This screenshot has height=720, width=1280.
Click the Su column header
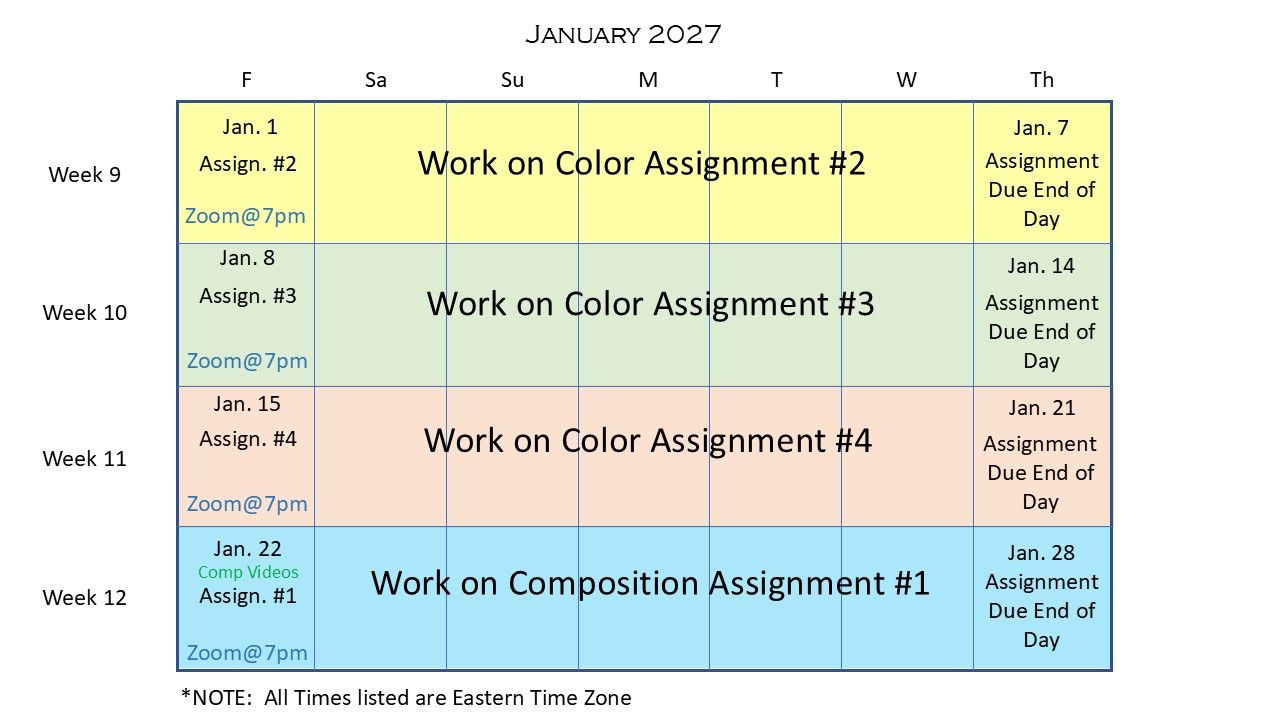pyautogui.click(x=512, y=80)
